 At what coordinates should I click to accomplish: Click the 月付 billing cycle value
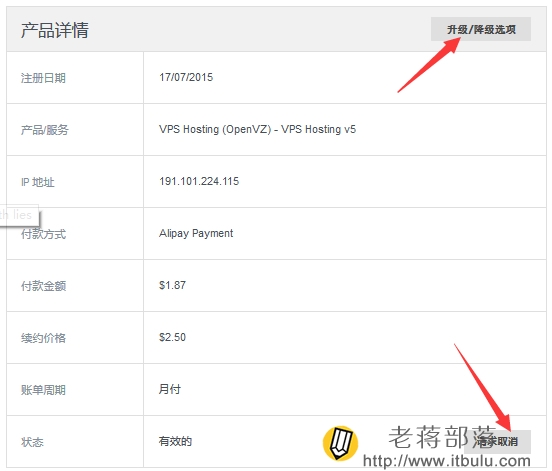pyautogui.click(x=170, y=389)
